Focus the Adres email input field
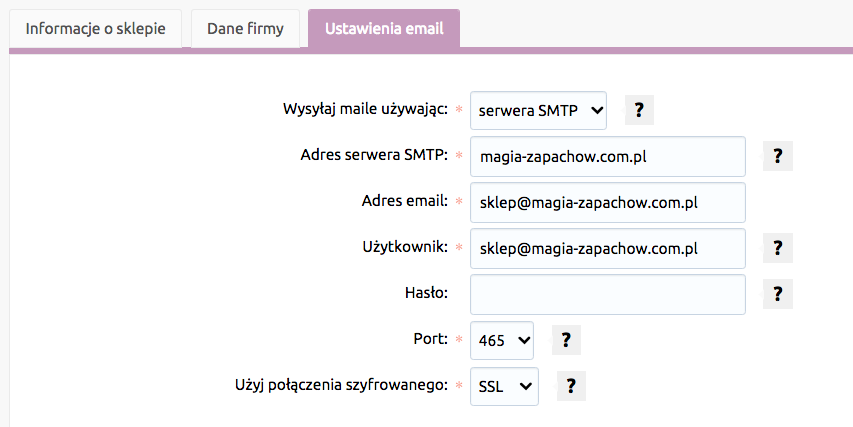Screen dimensions: 853x427 (x=608, y=202)
